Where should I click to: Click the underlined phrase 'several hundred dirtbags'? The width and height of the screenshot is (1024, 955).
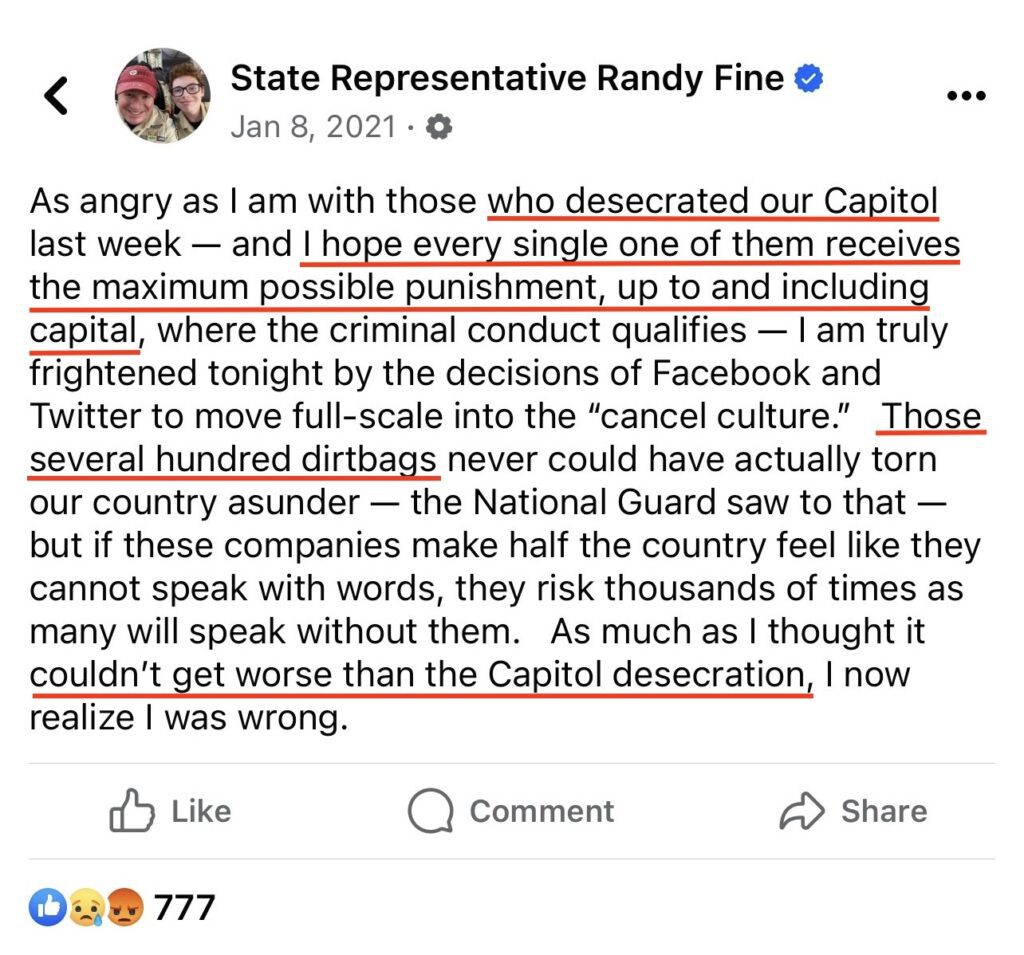(234, 459)
